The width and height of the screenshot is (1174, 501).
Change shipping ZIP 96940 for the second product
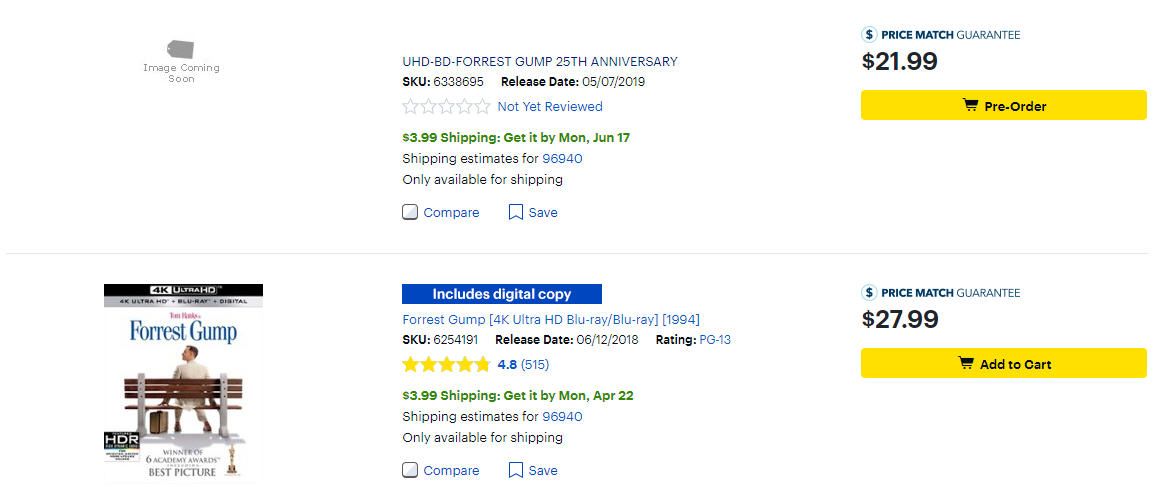point(562,416)
